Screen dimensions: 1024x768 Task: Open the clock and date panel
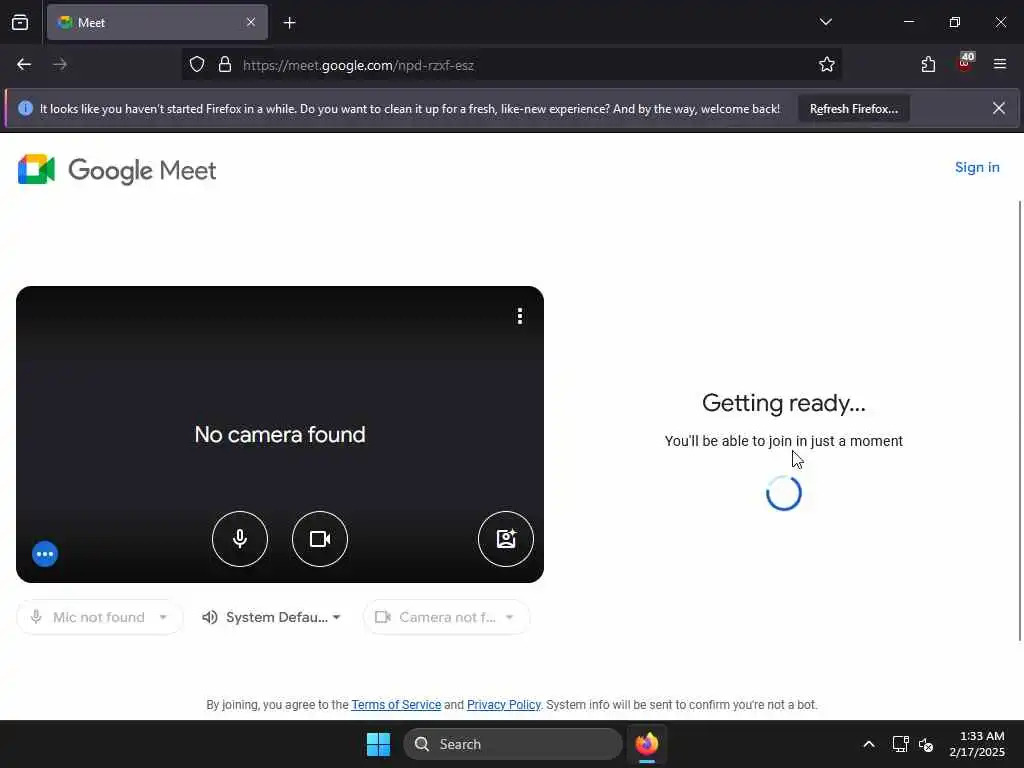(977, 744)
